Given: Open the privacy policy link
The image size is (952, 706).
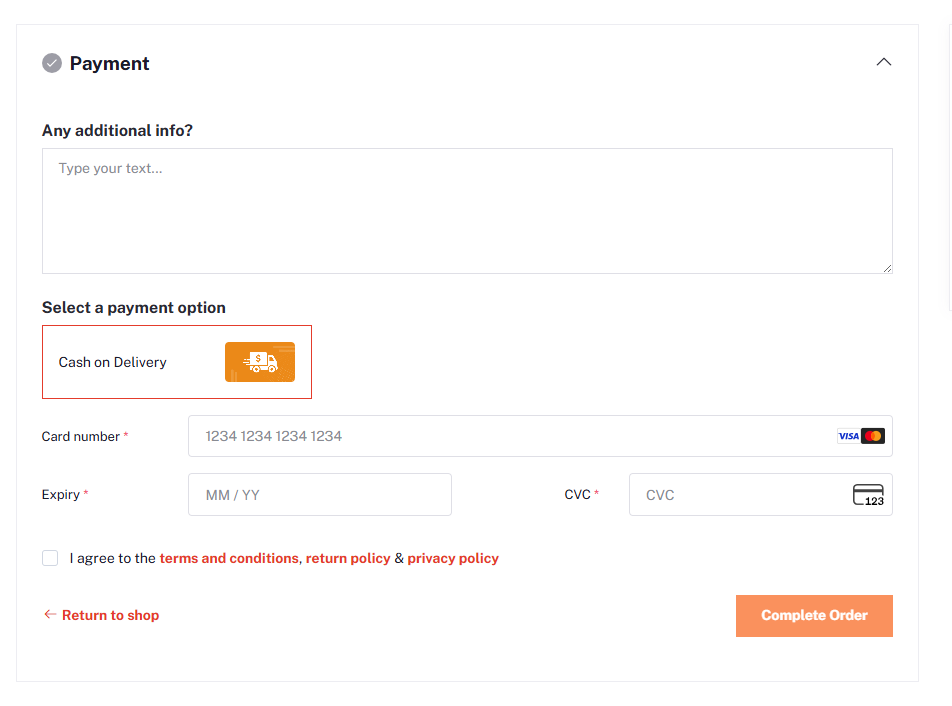Looking at the screenshot, I should click(x=453, y=558).
